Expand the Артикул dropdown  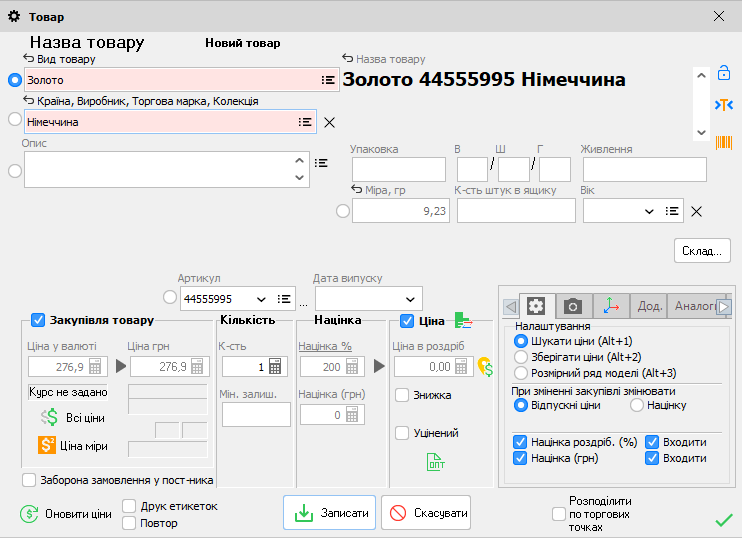pos(262,299)
